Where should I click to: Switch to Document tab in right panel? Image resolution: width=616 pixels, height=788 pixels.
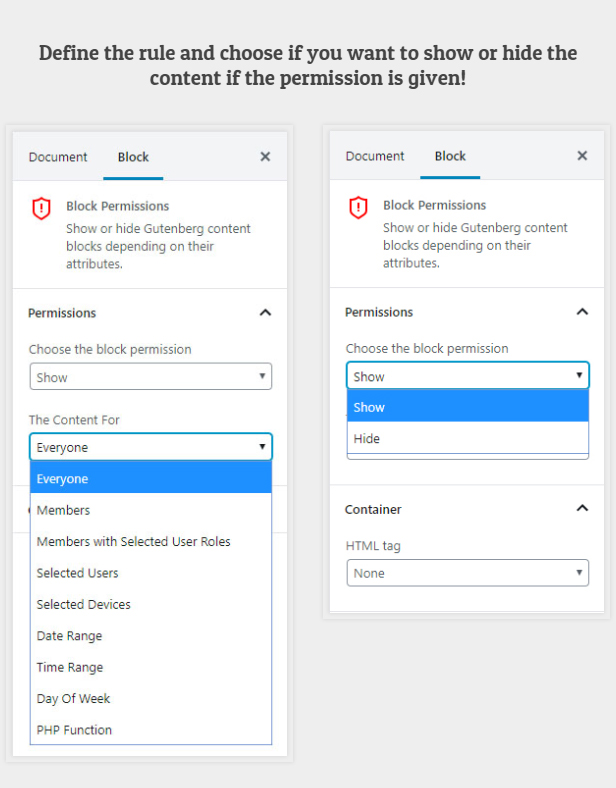coord(375,156)
